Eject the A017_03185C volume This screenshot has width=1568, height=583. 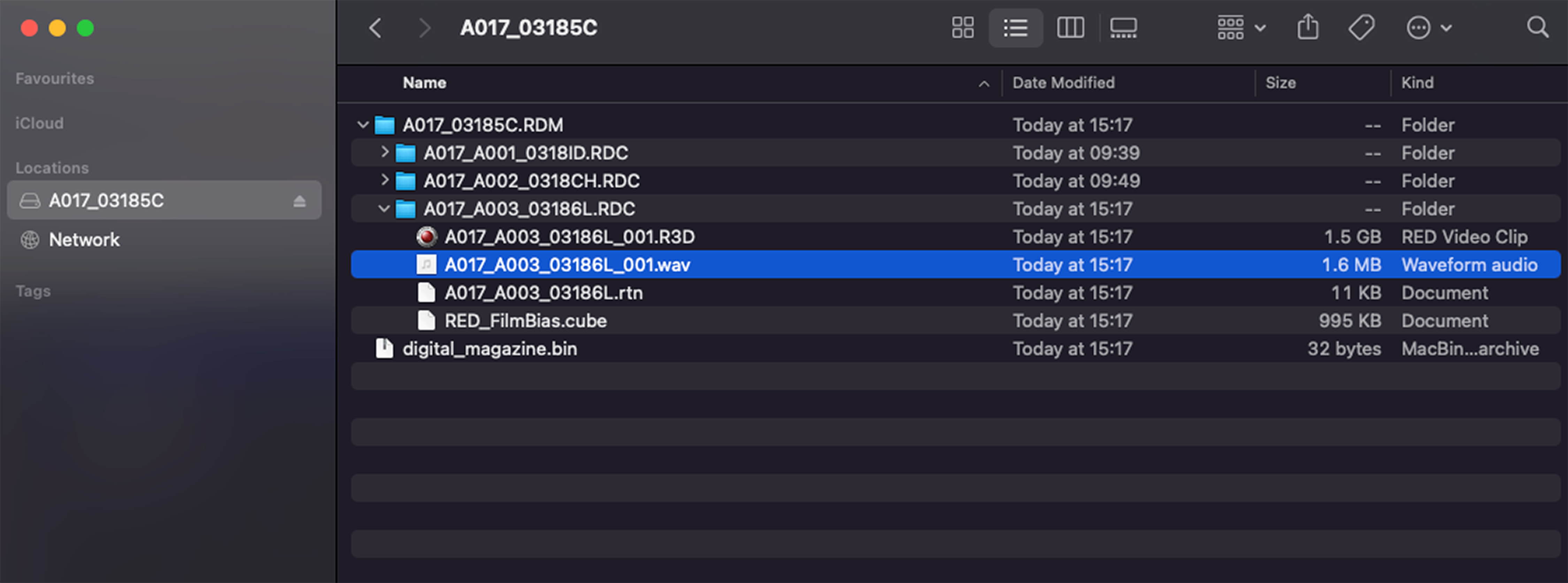point(299,201)
